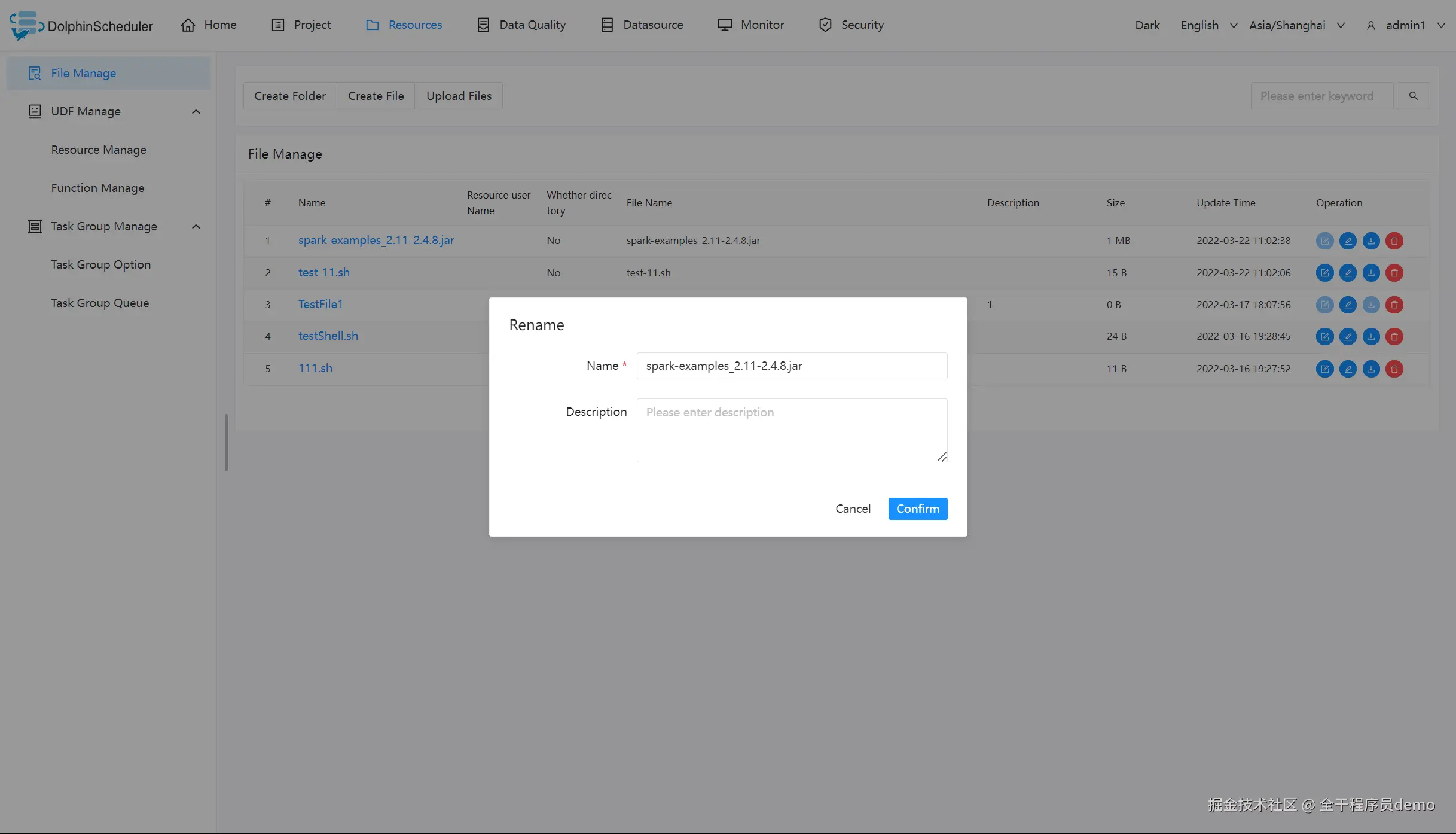Image resolution: width=1456 pixels, height=834 pixels.
Task: Click edit icon for test-11.sh row
Action: pyautogui.click(x=1324, y=273)
